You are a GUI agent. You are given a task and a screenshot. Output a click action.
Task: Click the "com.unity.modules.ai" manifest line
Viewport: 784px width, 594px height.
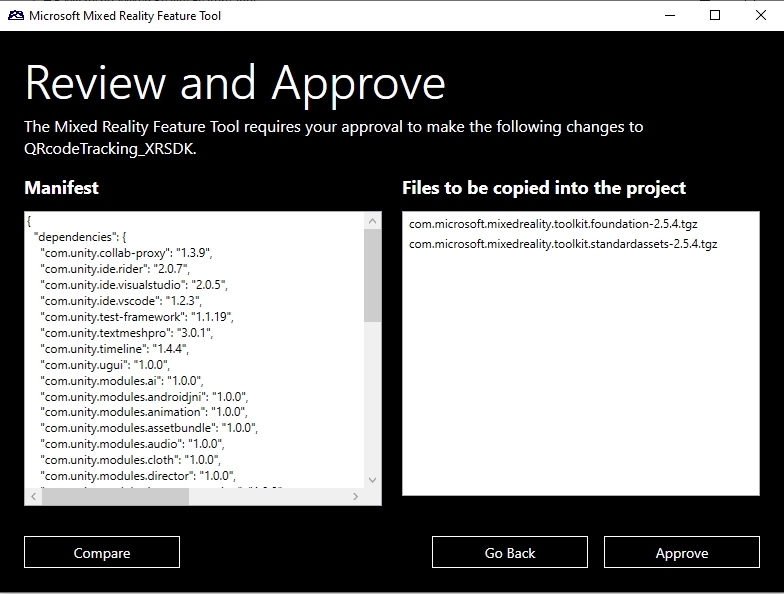click(x=122, y=380)
